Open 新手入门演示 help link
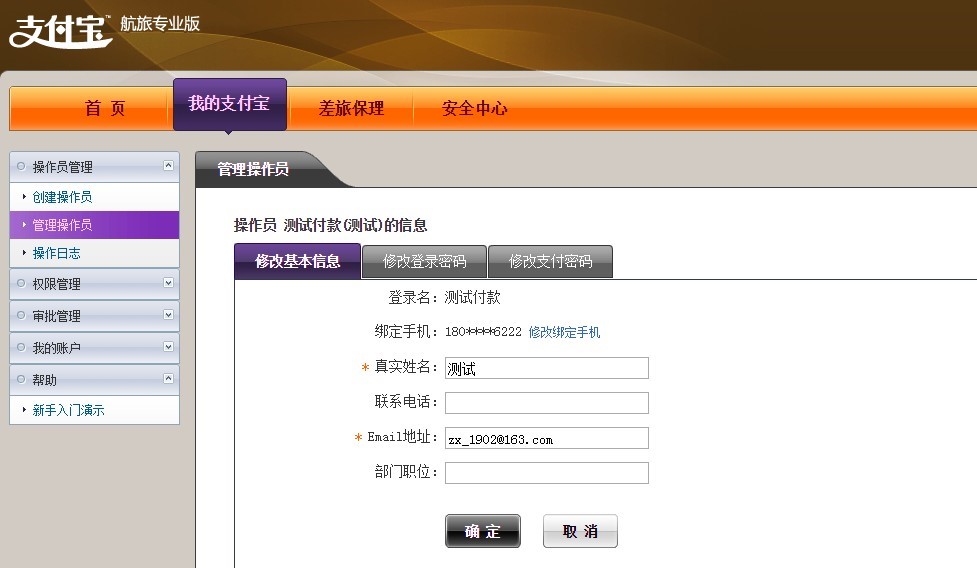Screen dimensions: 977x568 tap(68, 410)
